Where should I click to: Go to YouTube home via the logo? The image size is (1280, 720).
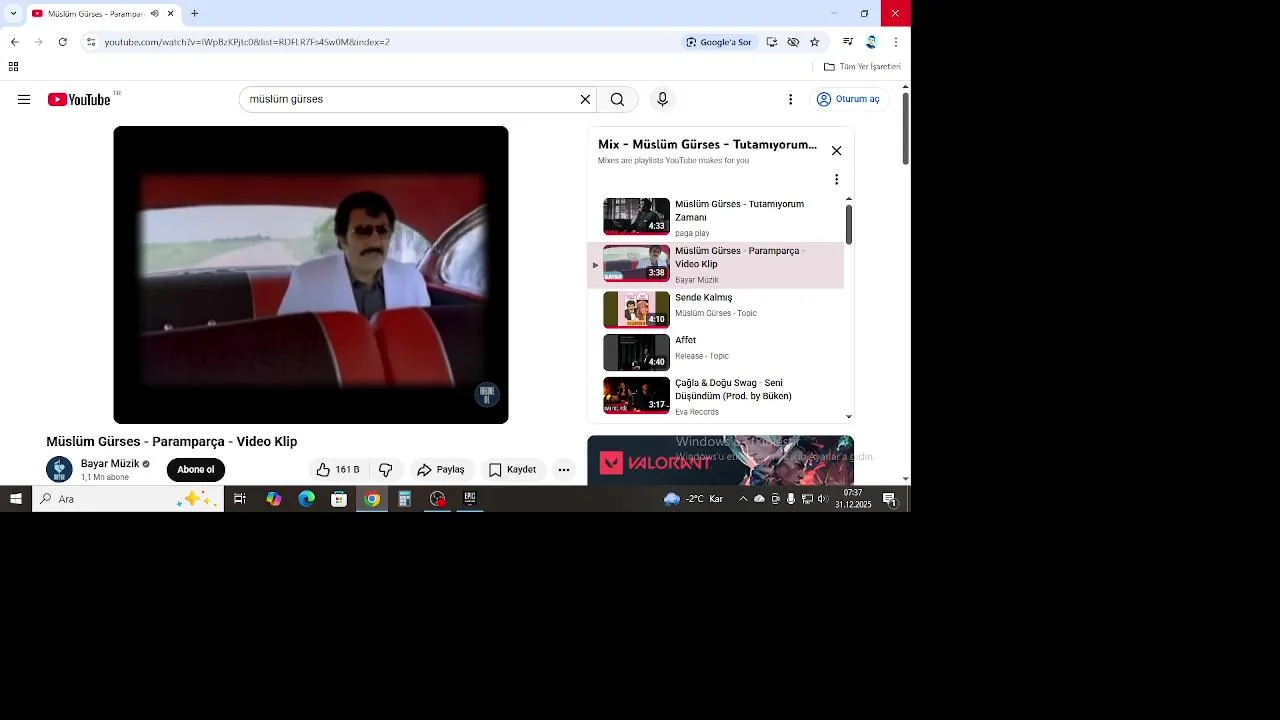(79, 99)
